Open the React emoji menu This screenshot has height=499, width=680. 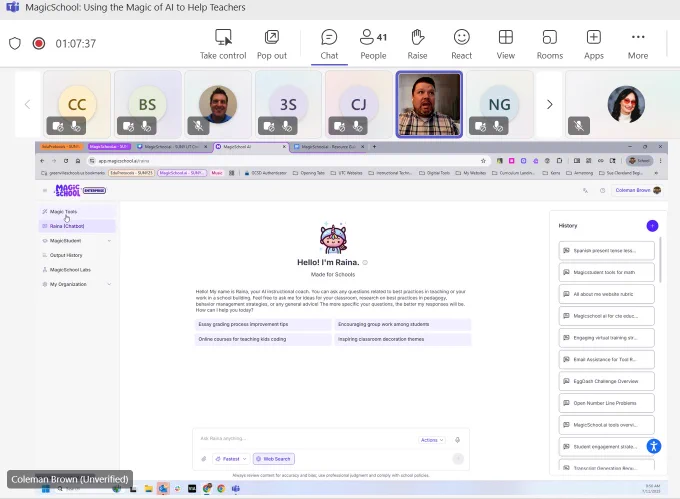(x=461, y=44)
